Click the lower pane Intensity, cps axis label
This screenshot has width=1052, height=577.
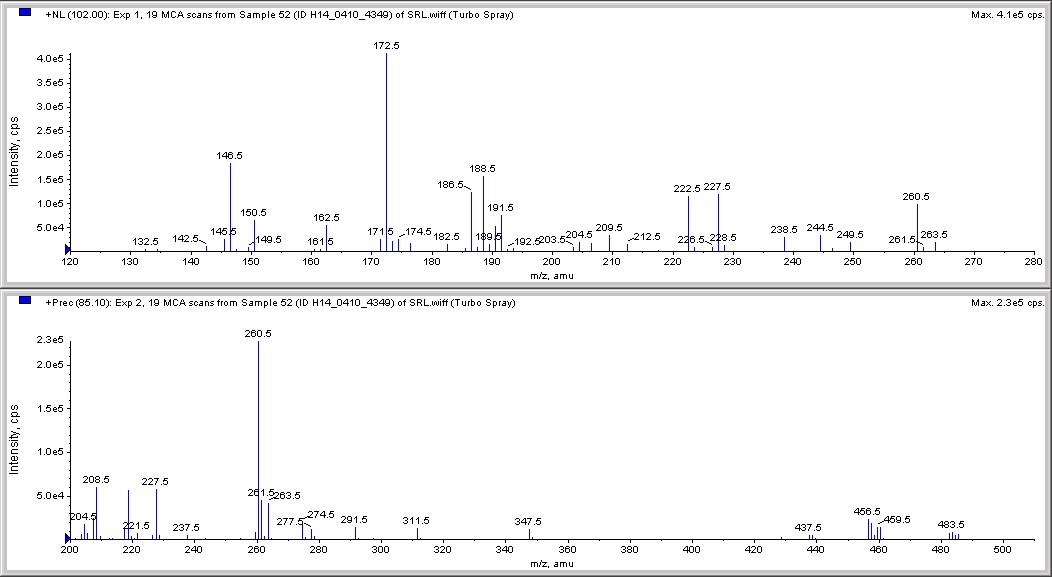(14, 439)
